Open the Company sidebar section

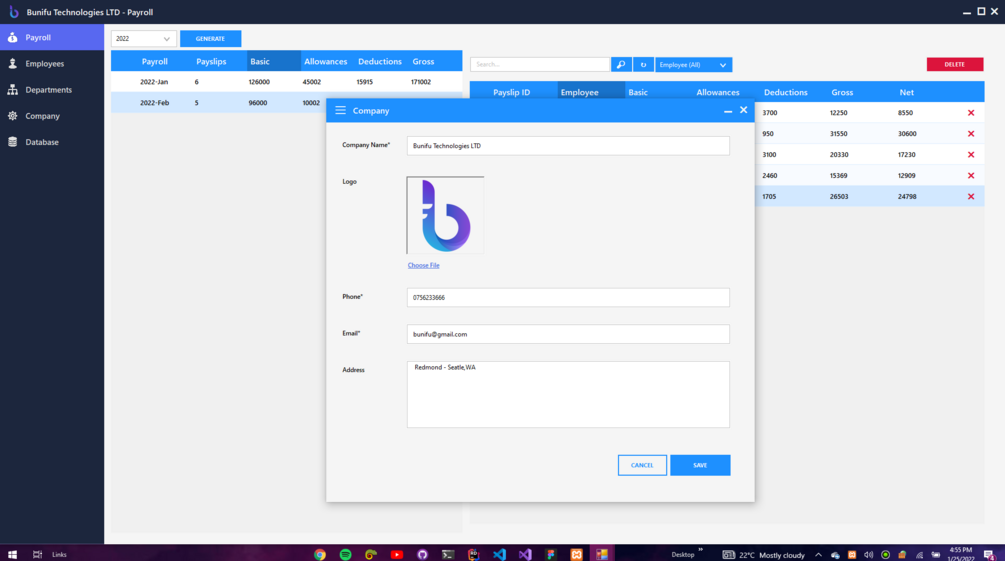[x=52, y=116]
